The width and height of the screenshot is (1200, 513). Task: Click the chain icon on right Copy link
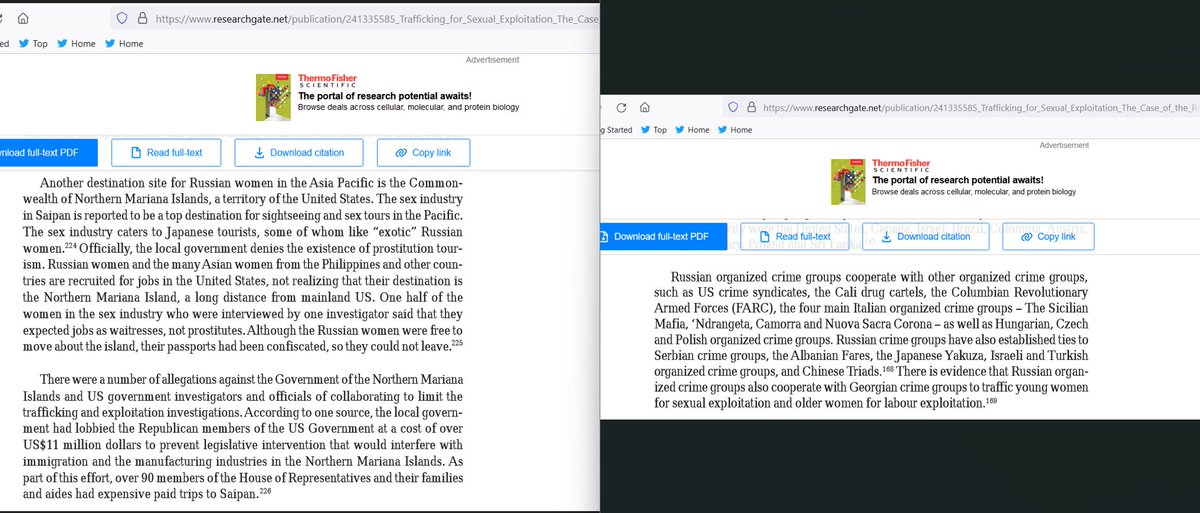coord(1027,237)
